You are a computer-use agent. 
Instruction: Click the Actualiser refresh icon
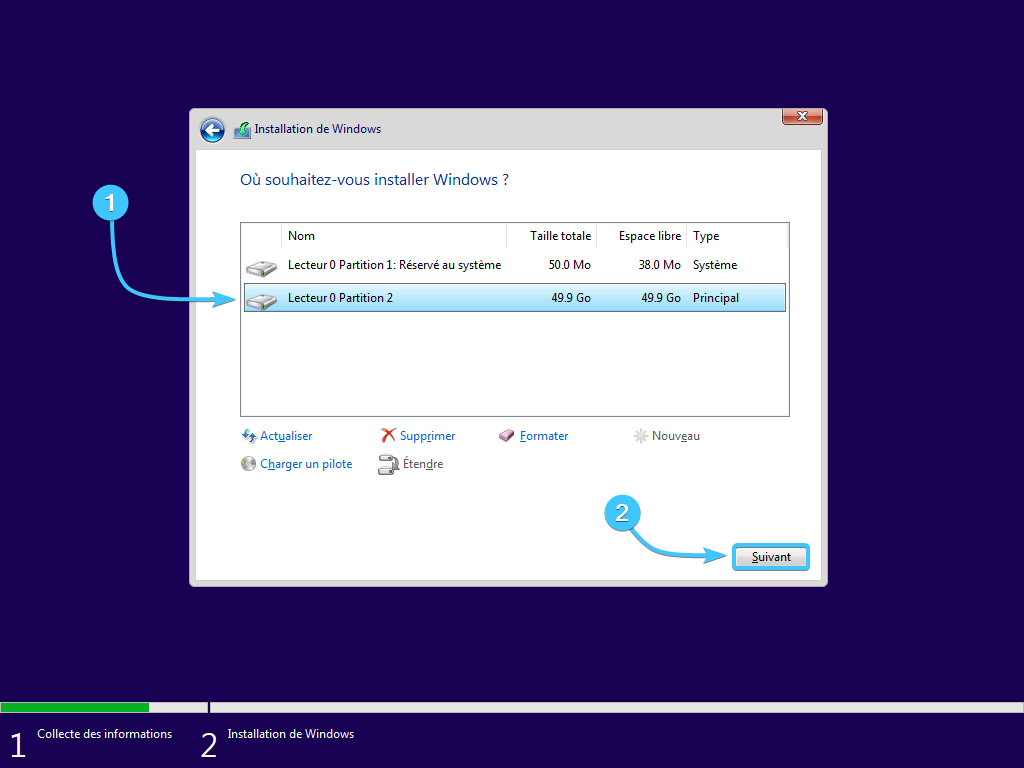coord(249,436)
